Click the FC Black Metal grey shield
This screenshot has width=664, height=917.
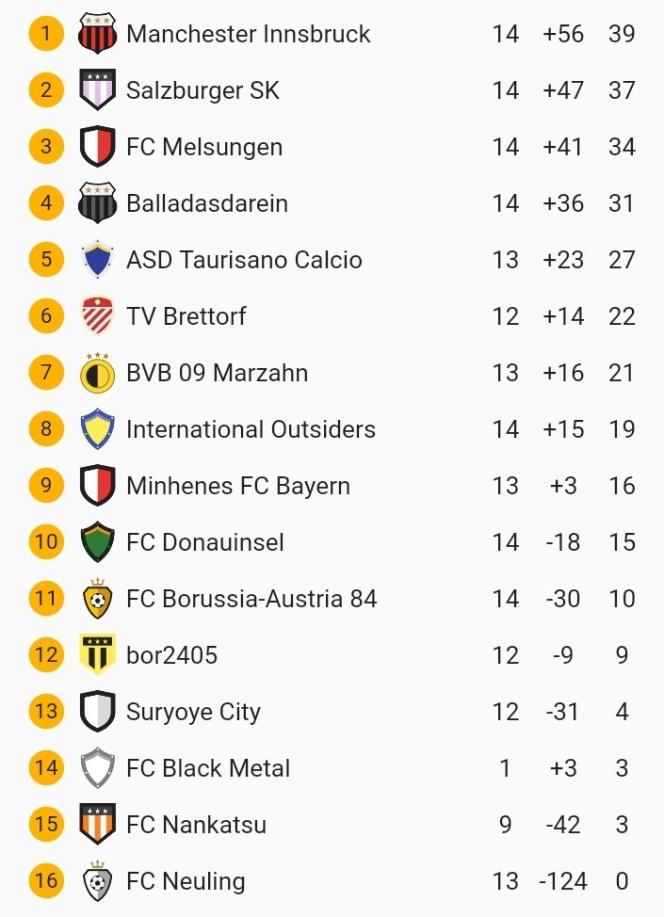tap(97, 768)
